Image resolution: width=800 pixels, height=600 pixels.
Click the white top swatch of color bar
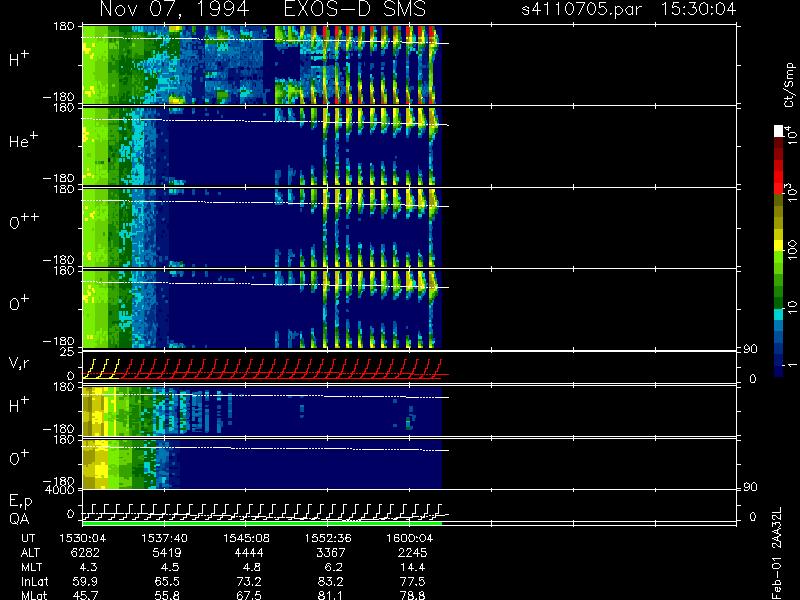(779, 131)
